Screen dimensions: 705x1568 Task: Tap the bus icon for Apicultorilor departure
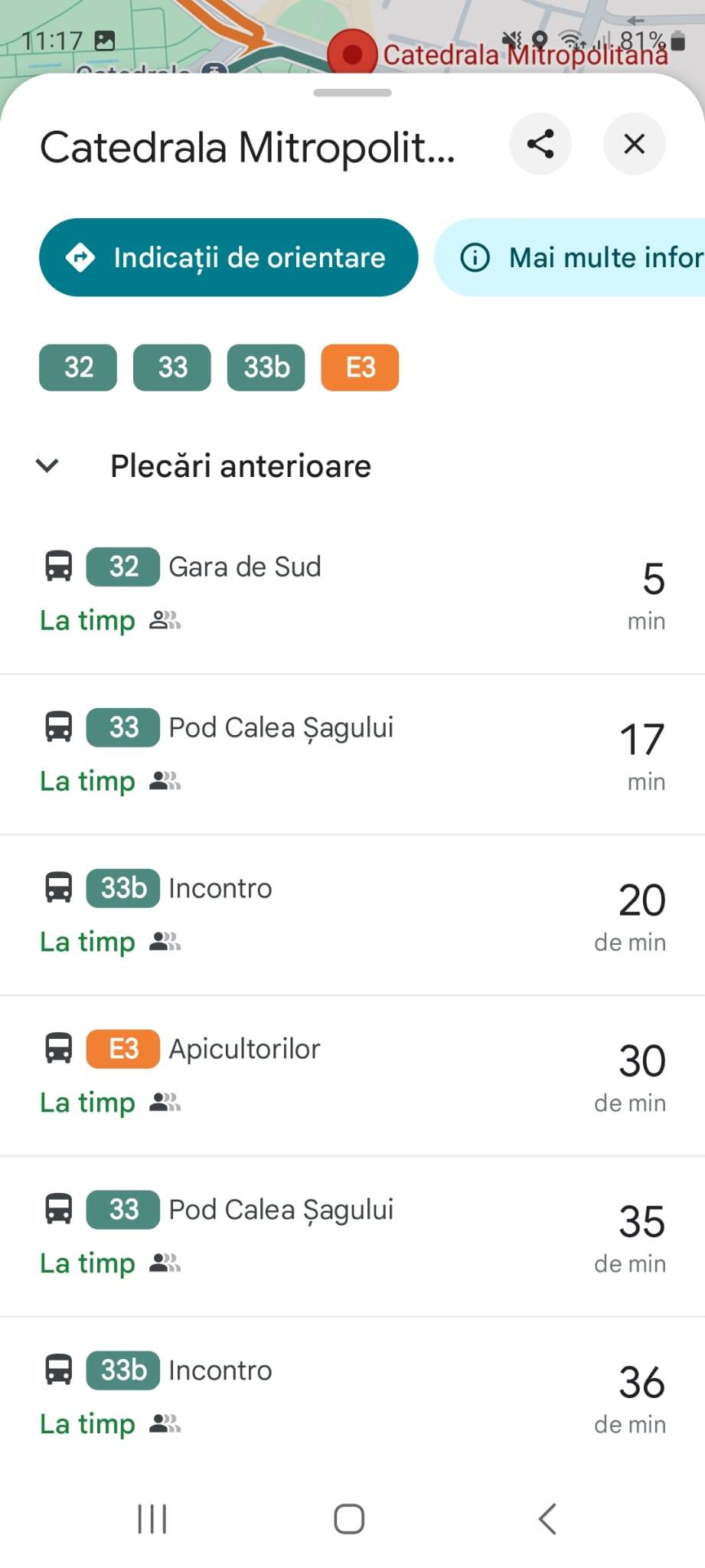point(59,1049)
